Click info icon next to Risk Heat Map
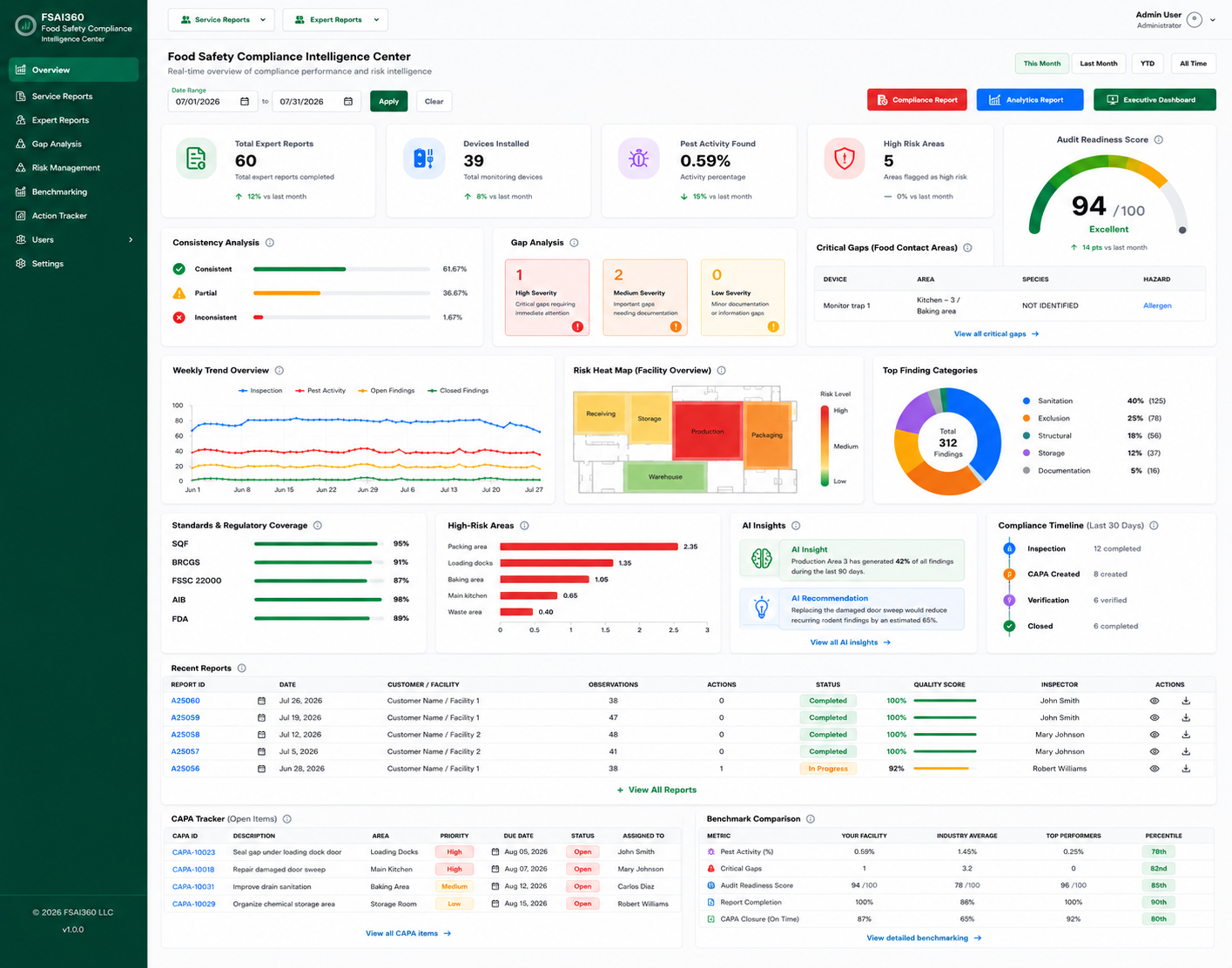The height and width of the screenshot is (968, 1232). (721, 371)
